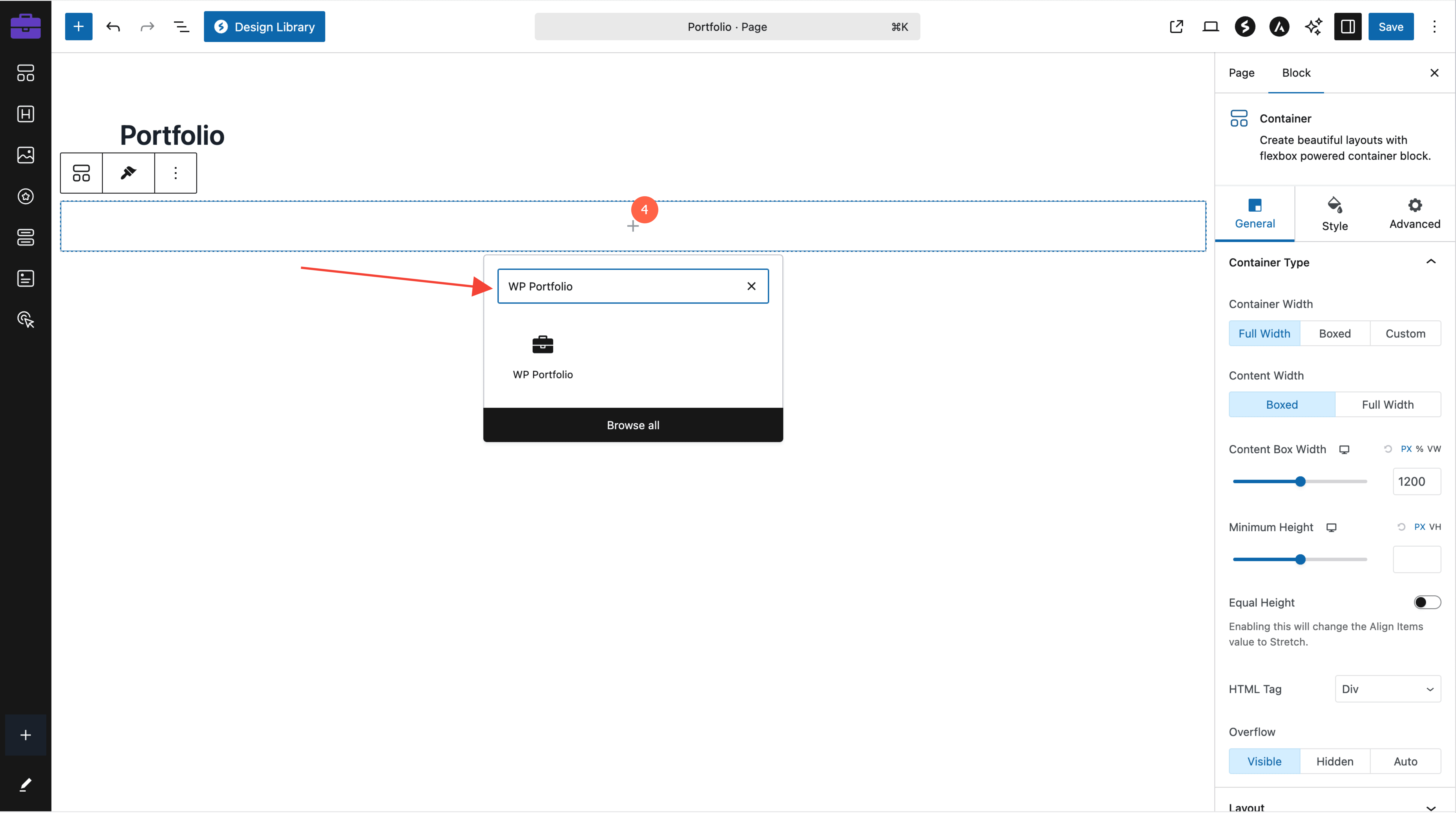Insert the stacked rows block icon
The height and width of the screenshot is (813, 1456).
[x=25, y=237]
